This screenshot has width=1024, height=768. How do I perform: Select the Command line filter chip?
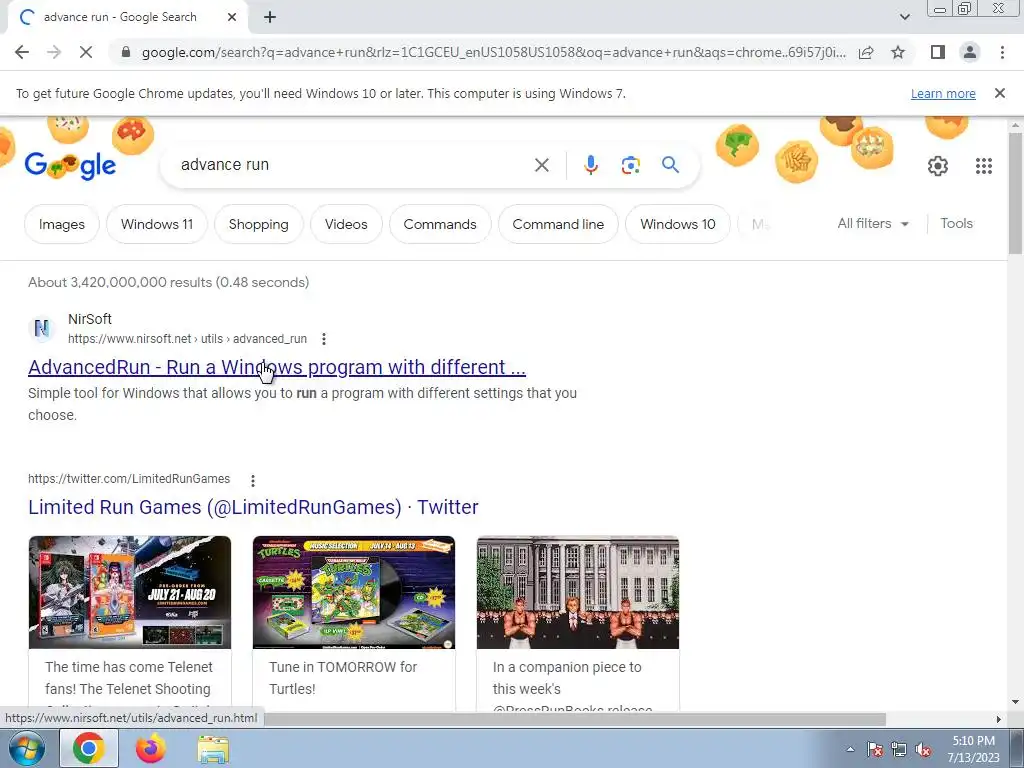558,224
